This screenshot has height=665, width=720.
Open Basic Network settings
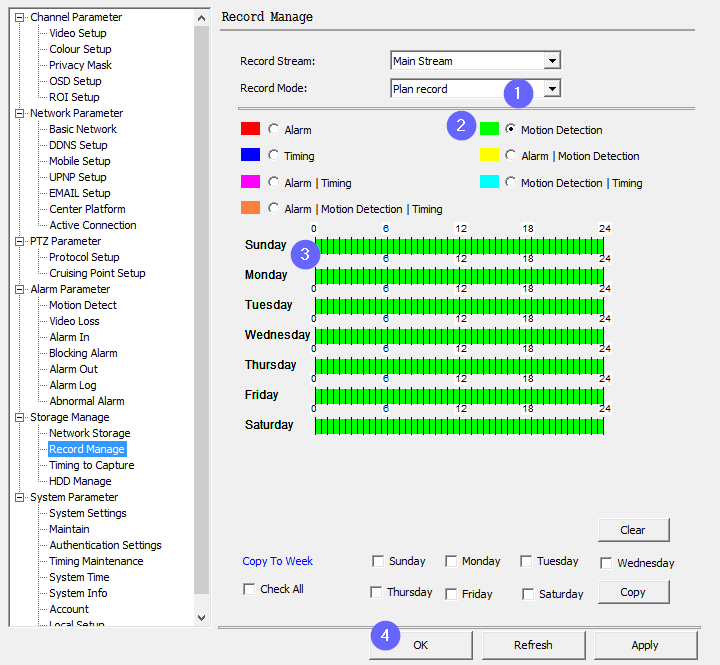83,129
